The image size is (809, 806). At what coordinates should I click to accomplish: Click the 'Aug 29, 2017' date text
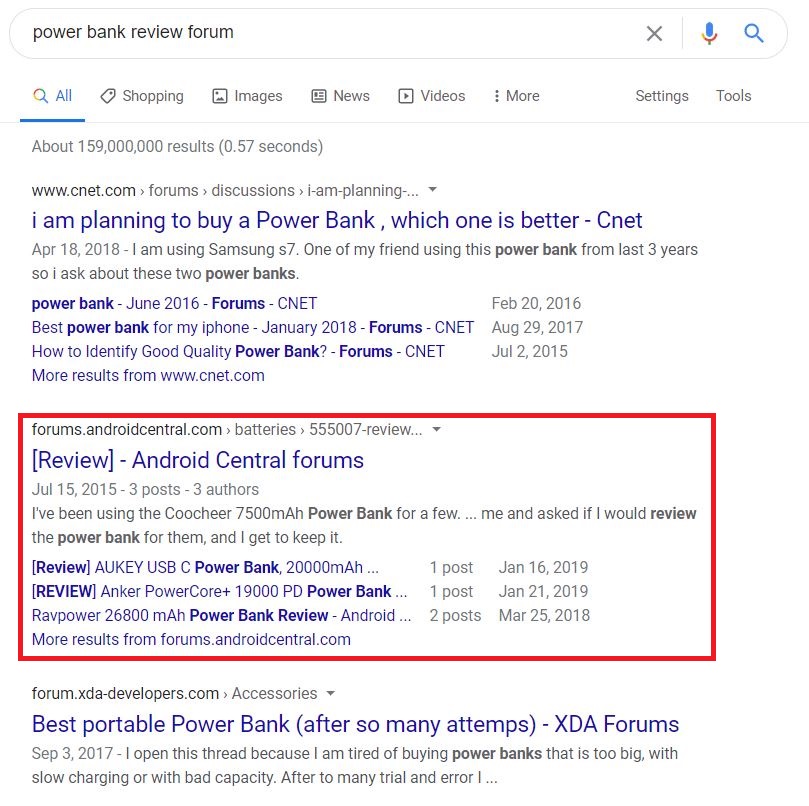point(537,328)
